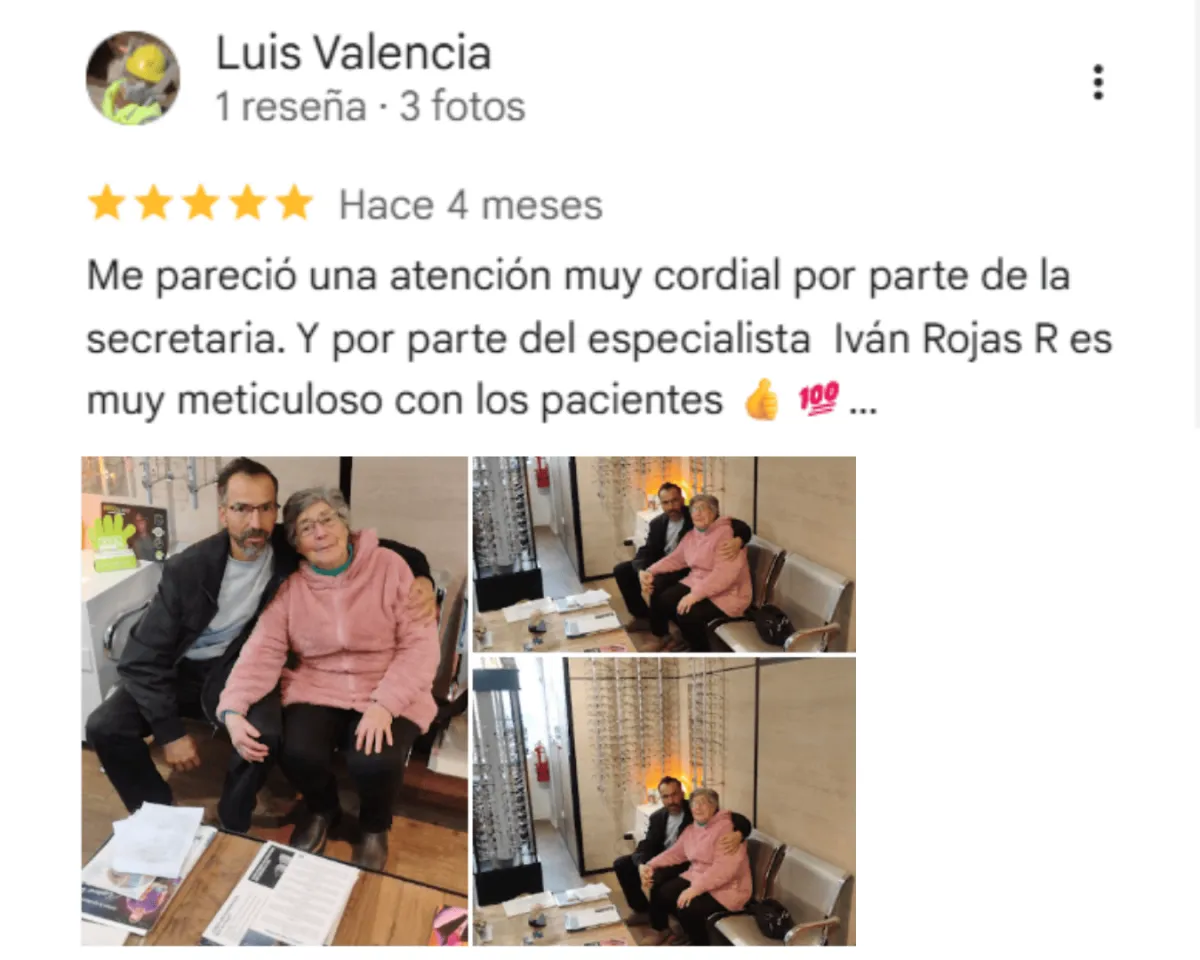The image size is (1200, 960).
Task: Click the '3 fotos' count text
Action: 462,107
